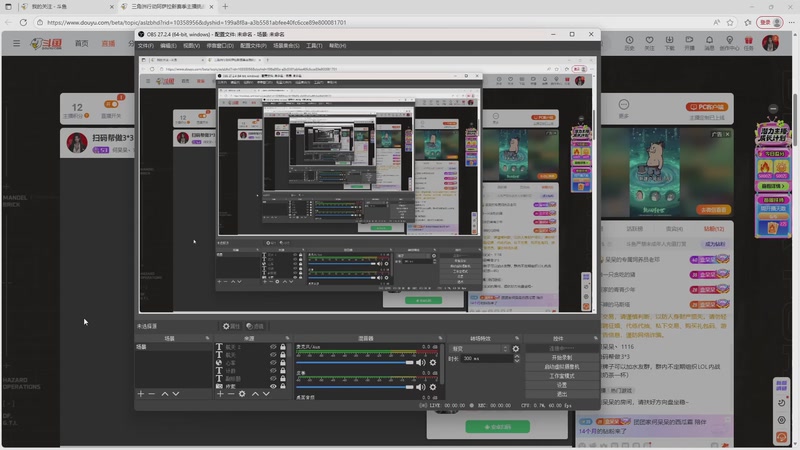Screen dimensions: 800x450
Task: Open OBS 工具(T) menu
Action: [314, 46]
